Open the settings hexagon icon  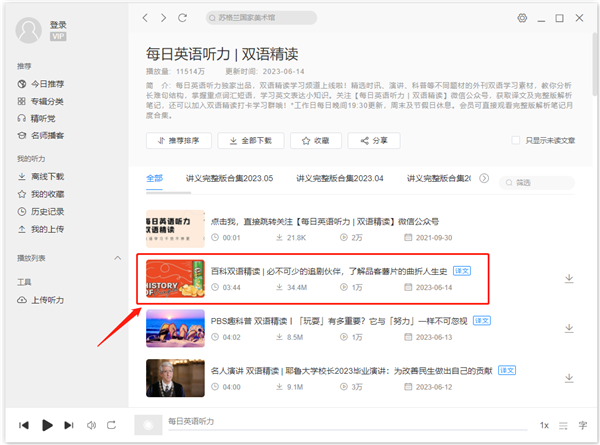522,18
